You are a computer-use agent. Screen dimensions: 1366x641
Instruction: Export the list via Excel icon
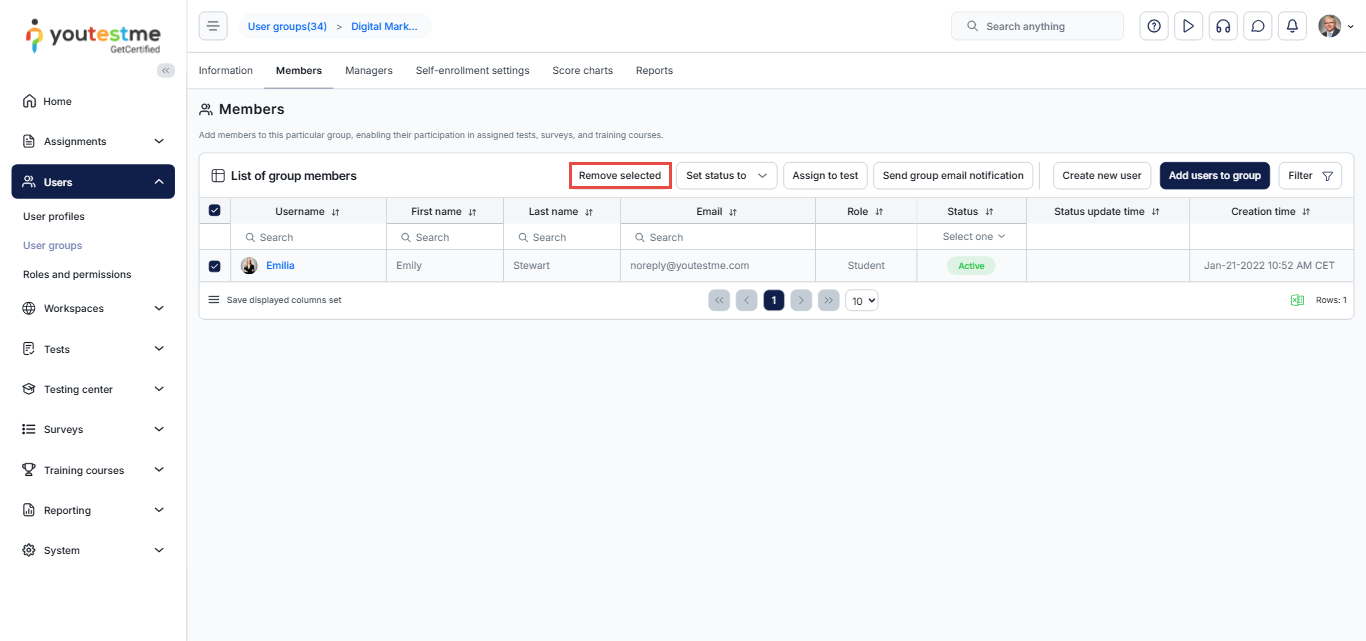point(1297,300)
